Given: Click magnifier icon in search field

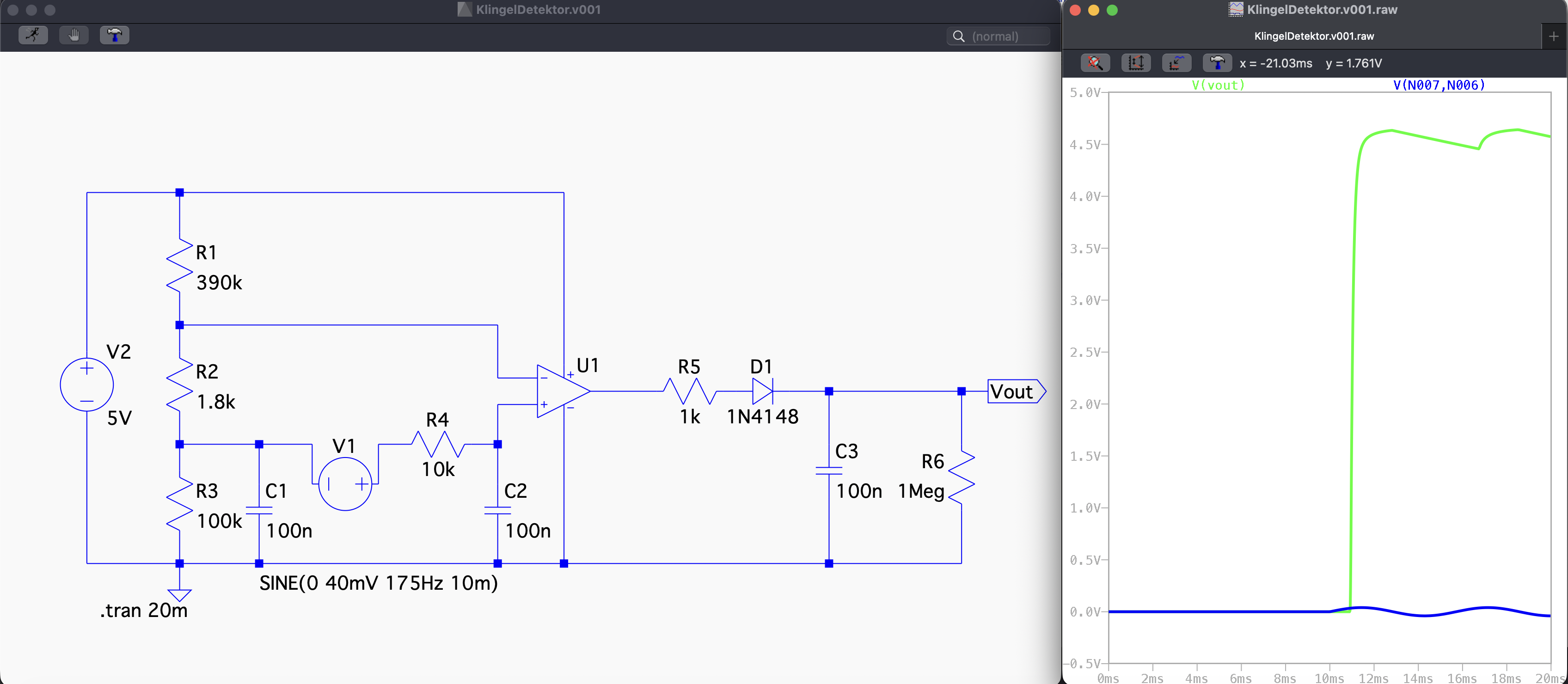Looking at the screenshot, I should [x=959, y=37].
